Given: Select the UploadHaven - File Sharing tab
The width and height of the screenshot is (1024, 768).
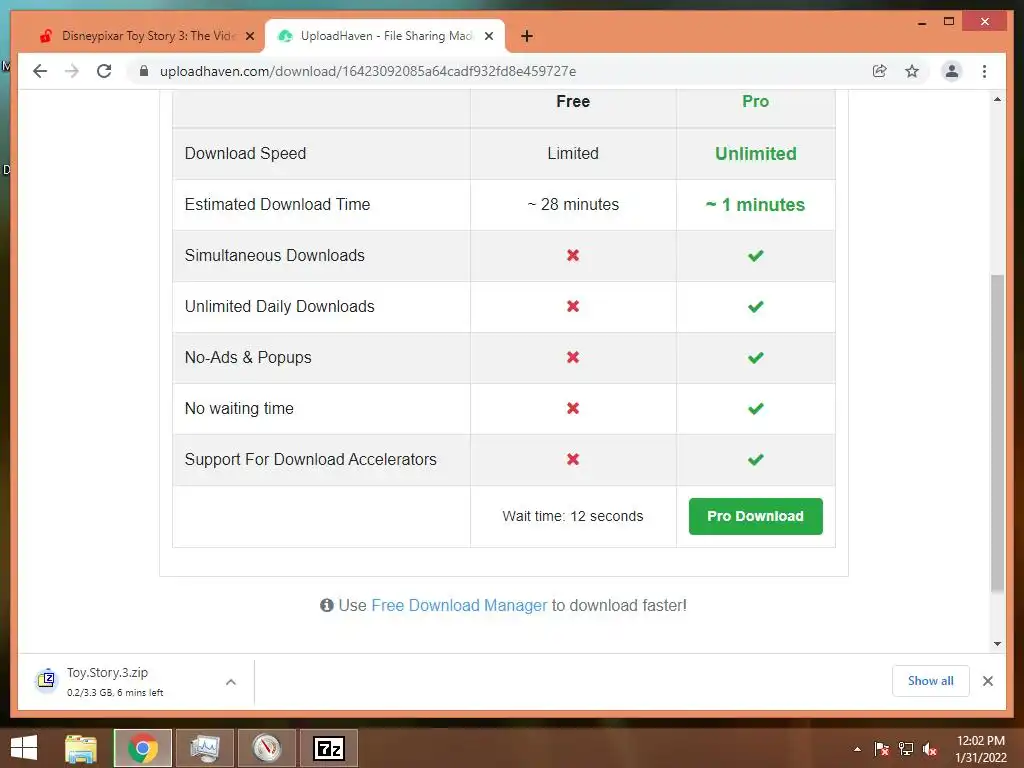Looking at the screenshot, I should pyautogui.click(x=385, y=36).
